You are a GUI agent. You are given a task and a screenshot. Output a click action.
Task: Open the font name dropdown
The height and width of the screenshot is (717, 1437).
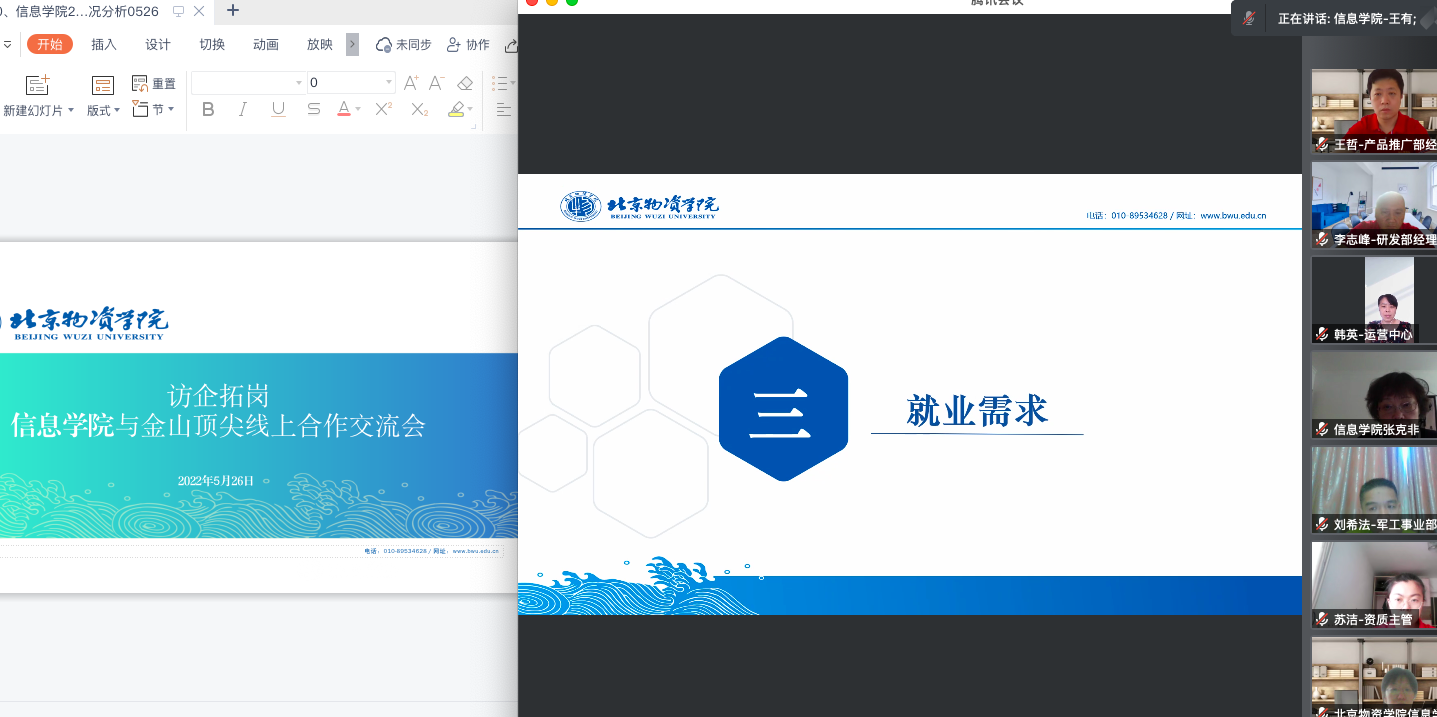click(x=298, y=83)
